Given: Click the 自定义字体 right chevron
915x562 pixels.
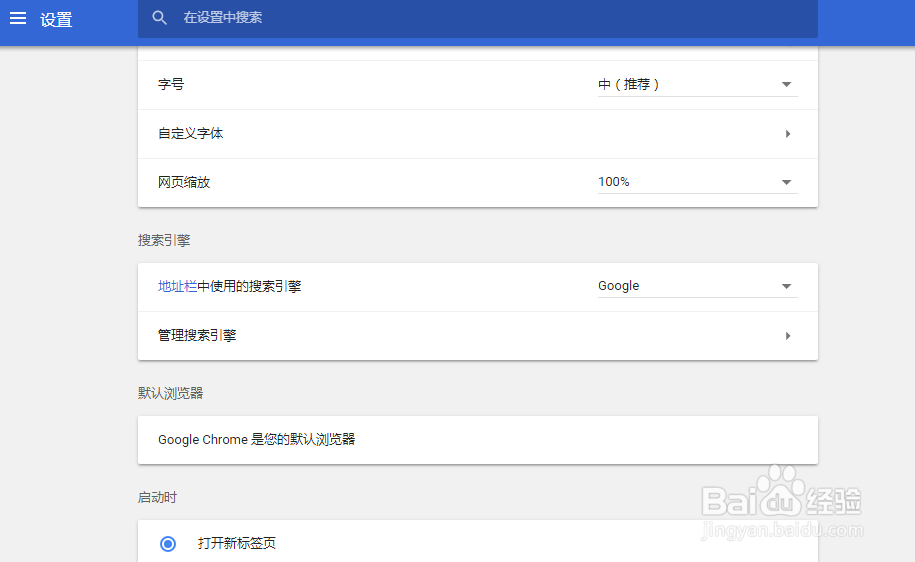Looking at the screenshot, I should point(788,134).
